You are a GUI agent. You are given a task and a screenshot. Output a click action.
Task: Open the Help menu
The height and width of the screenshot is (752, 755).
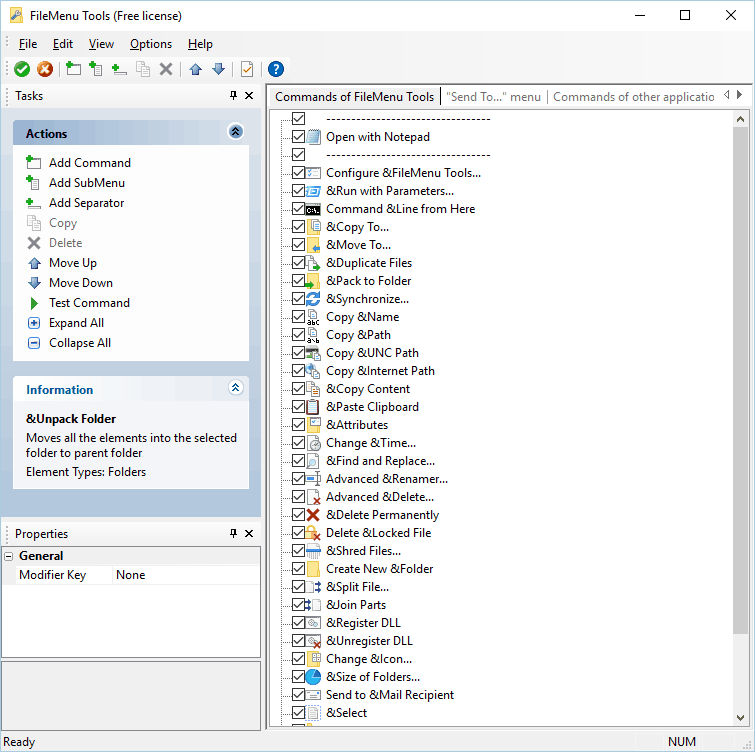(200, 44)
